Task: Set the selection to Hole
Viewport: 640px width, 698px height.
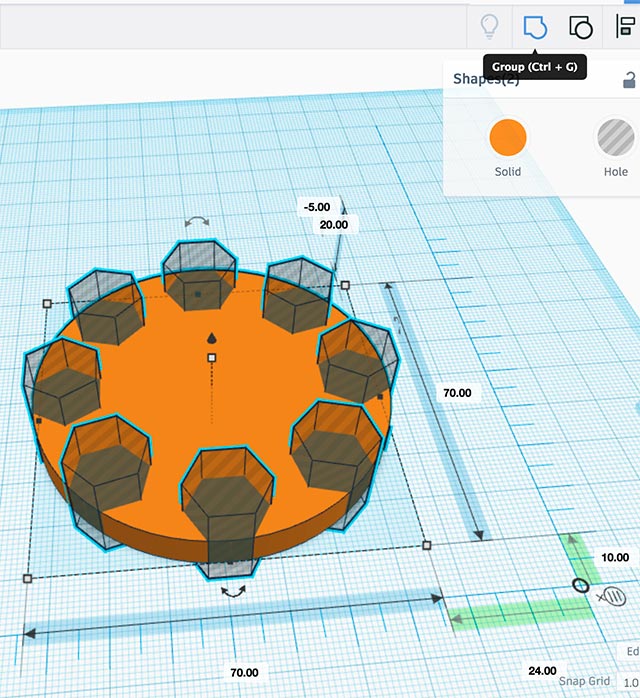Action: [x=615, y=137]
